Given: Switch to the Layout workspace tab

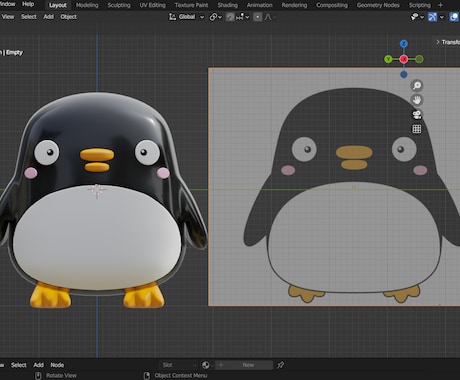Looking at the screenshot, I should 58,5.
